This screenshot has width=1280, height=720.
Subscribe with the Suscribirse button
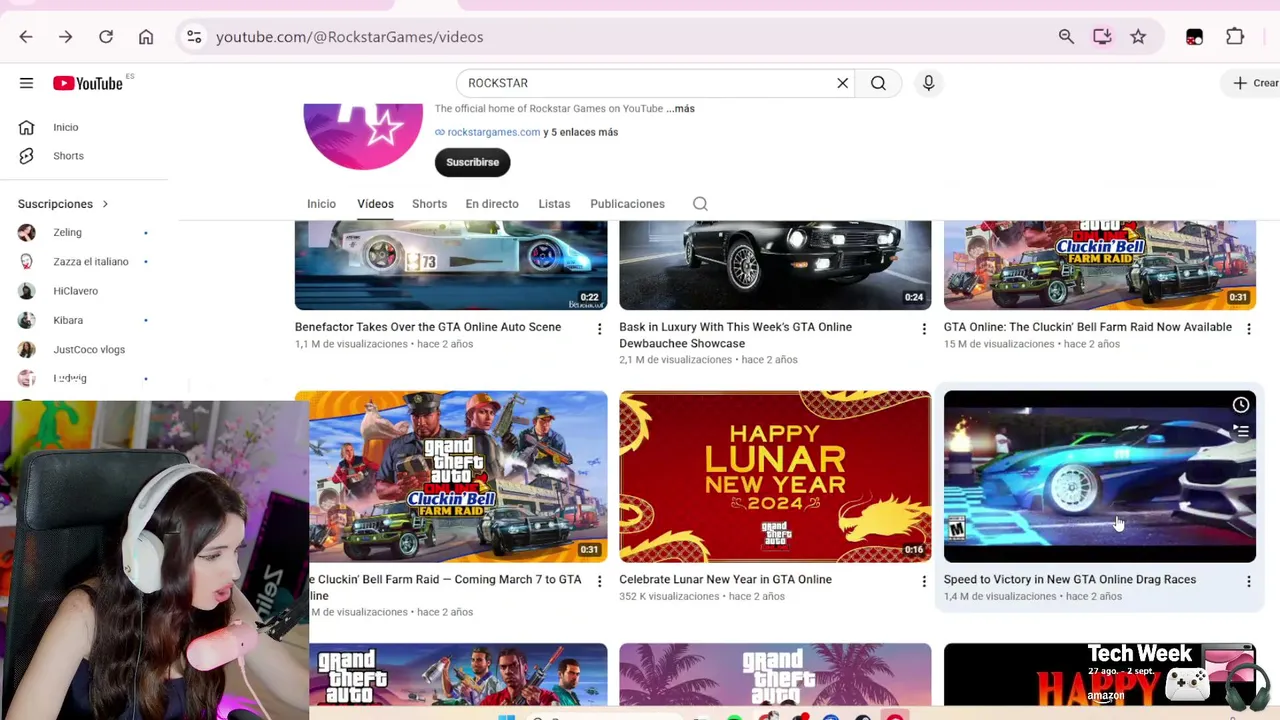click(x=472, y=162)
